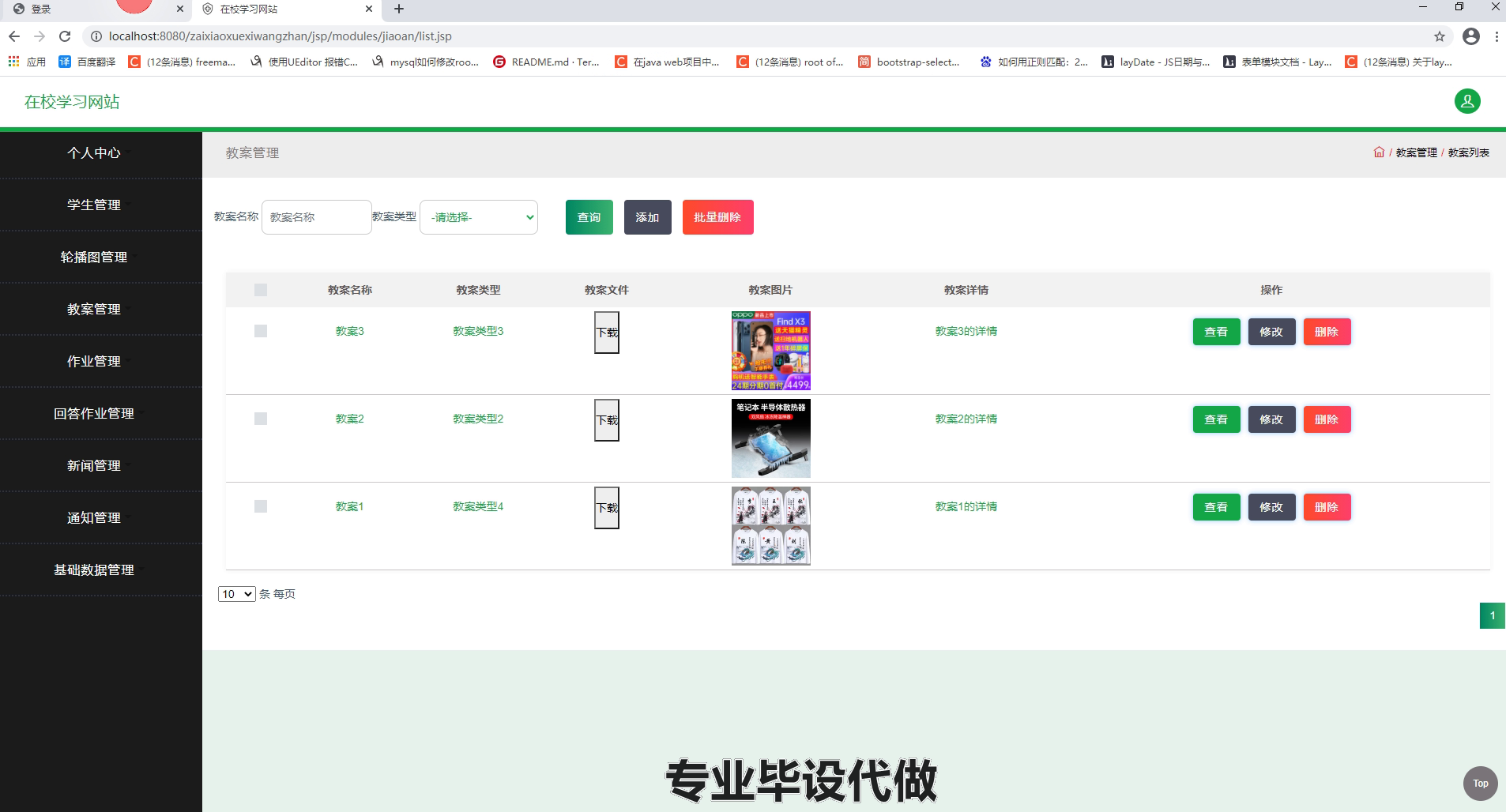Open README.md bookmark

[546, 62]
